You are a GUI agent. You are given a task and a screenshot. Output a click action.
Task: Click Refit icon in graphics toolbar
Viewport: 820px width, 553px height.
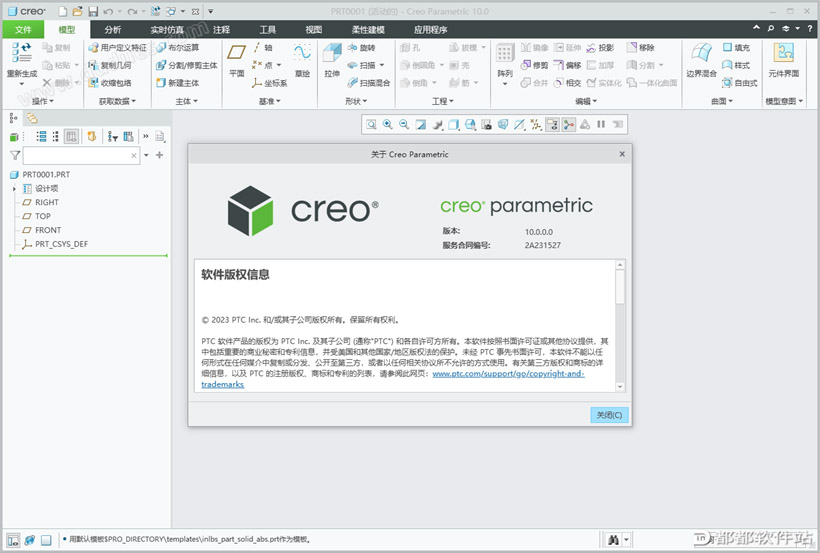pos(371,125)
